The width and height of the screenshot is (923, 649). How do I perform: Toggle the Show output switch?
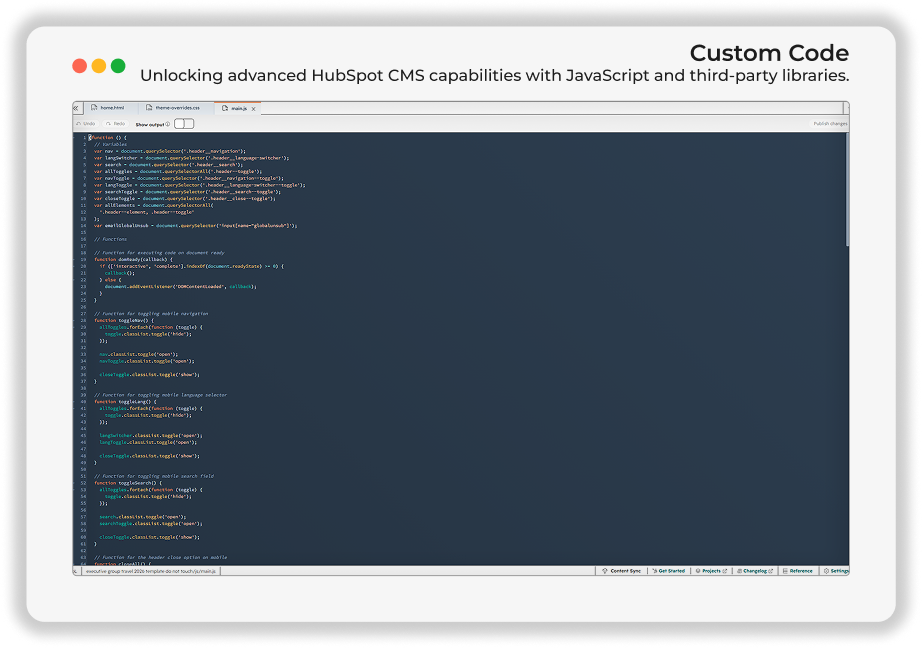click(184, 124)
